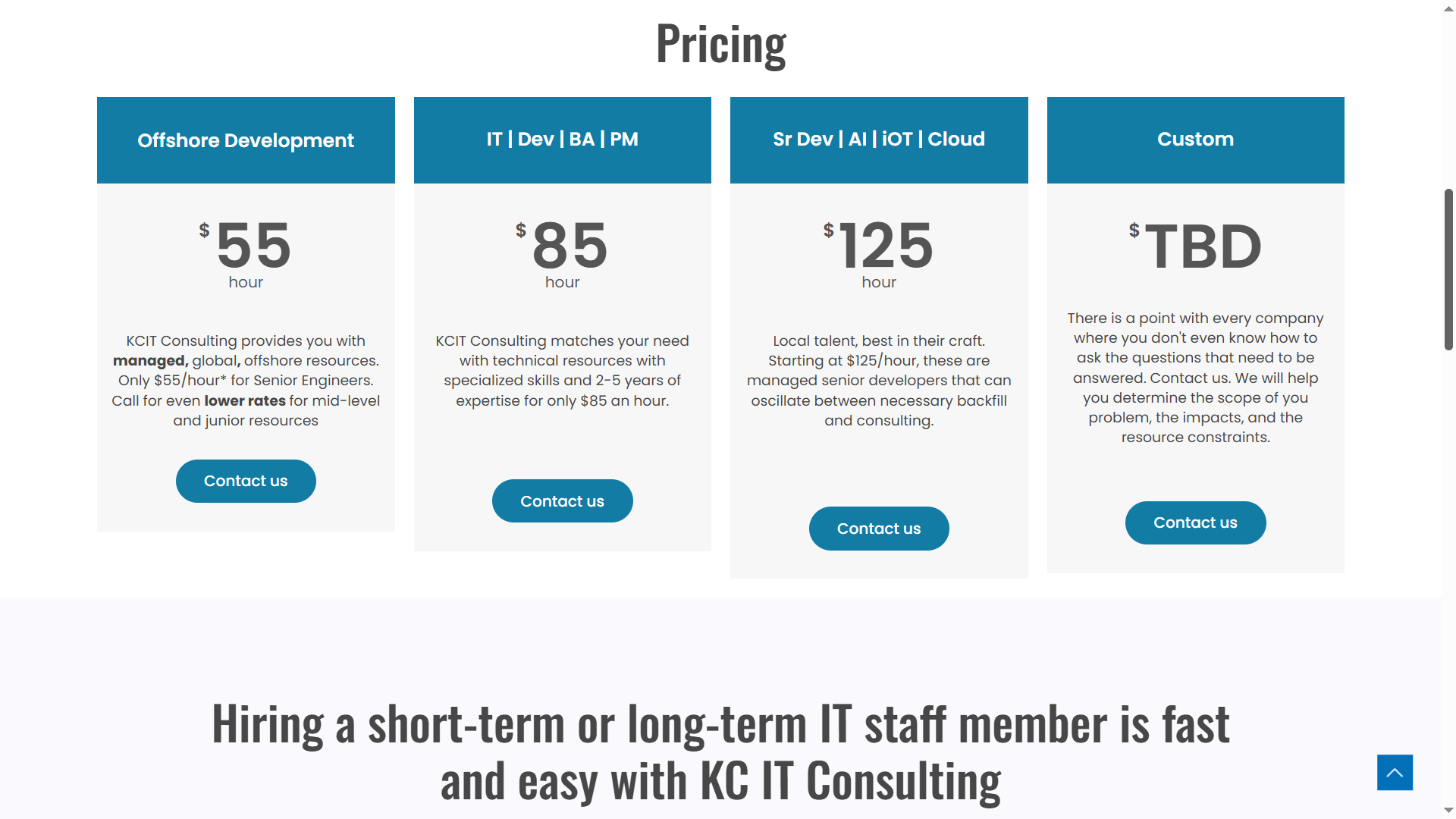
Task: Click the $TBD price text
Action: (1195, 246)
